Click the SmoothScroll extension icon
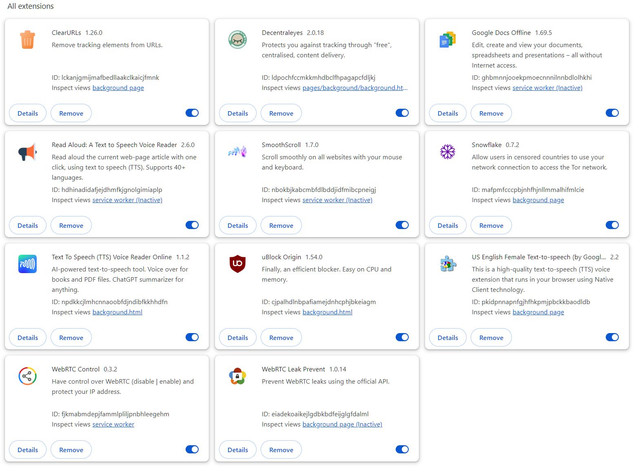This screenshot has height=474, width=640. point(238,152)
